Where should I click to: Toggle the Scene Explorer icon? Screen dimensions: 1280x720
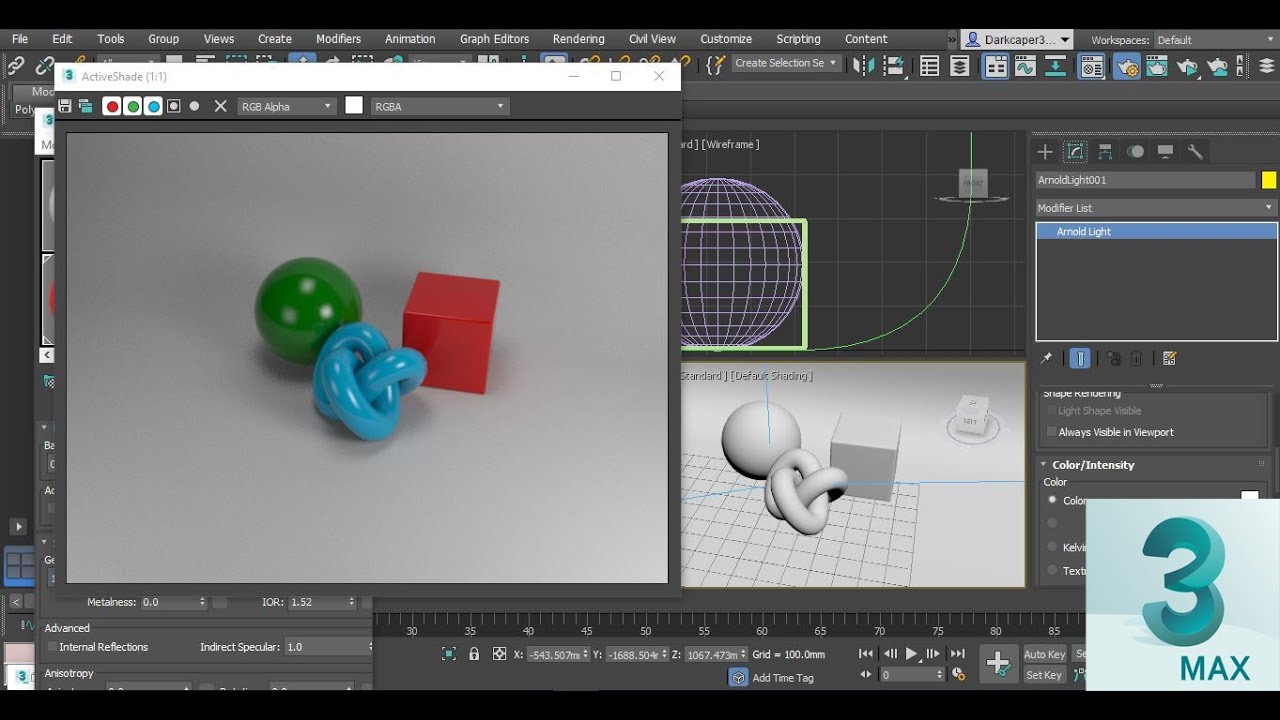930,66
